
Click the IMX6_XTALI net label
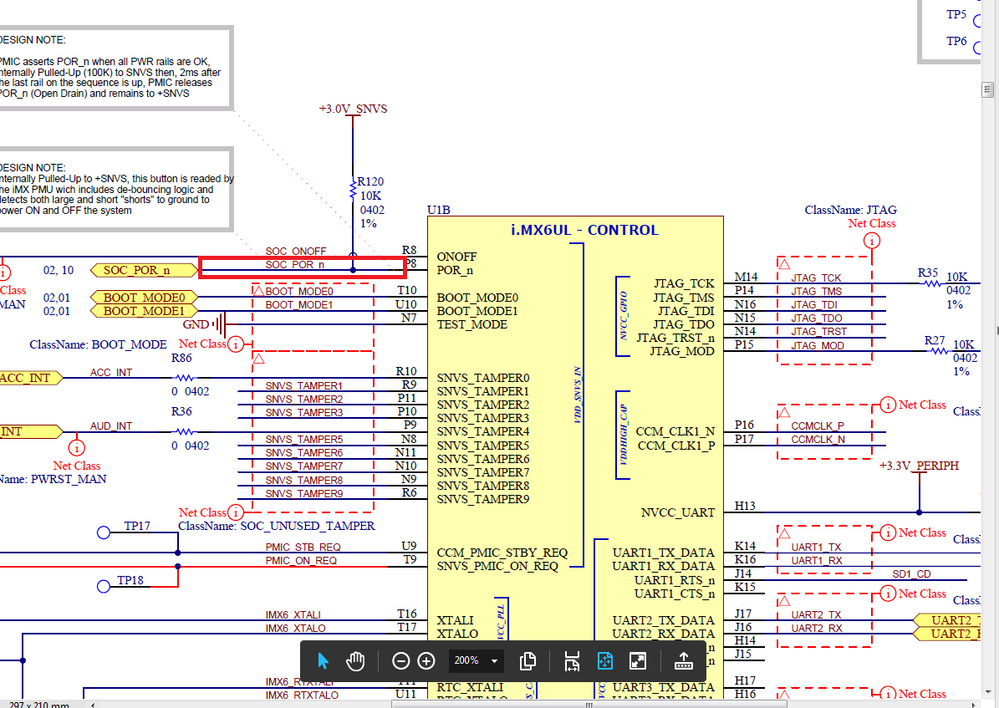pos(293,615)
